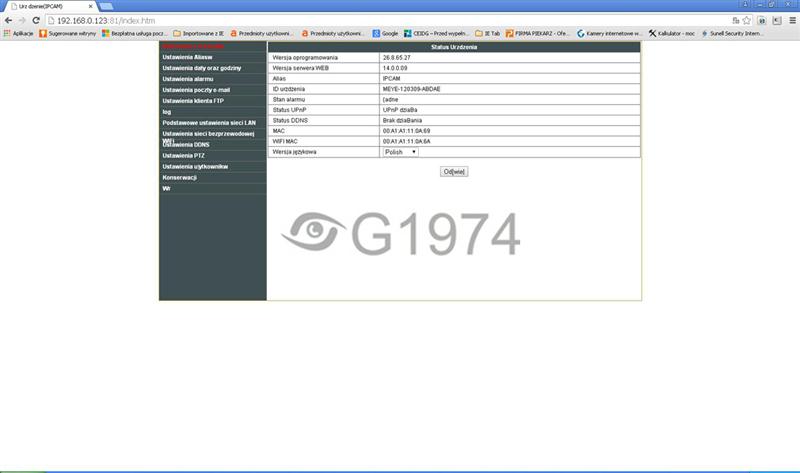Open the IE Tab bookmarks folder
The height and width of the screenshot is (473, 800).
click(x=487, y=33)
